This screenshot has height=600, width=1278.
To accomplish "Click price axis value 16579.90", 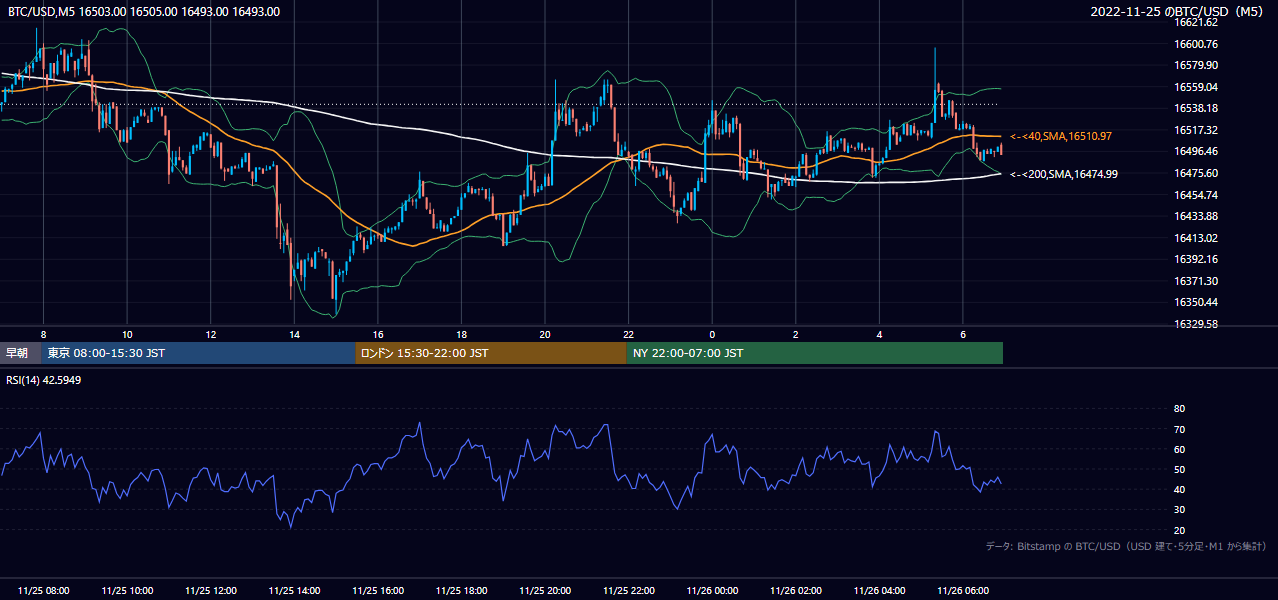I will (x=1196, y=65).
